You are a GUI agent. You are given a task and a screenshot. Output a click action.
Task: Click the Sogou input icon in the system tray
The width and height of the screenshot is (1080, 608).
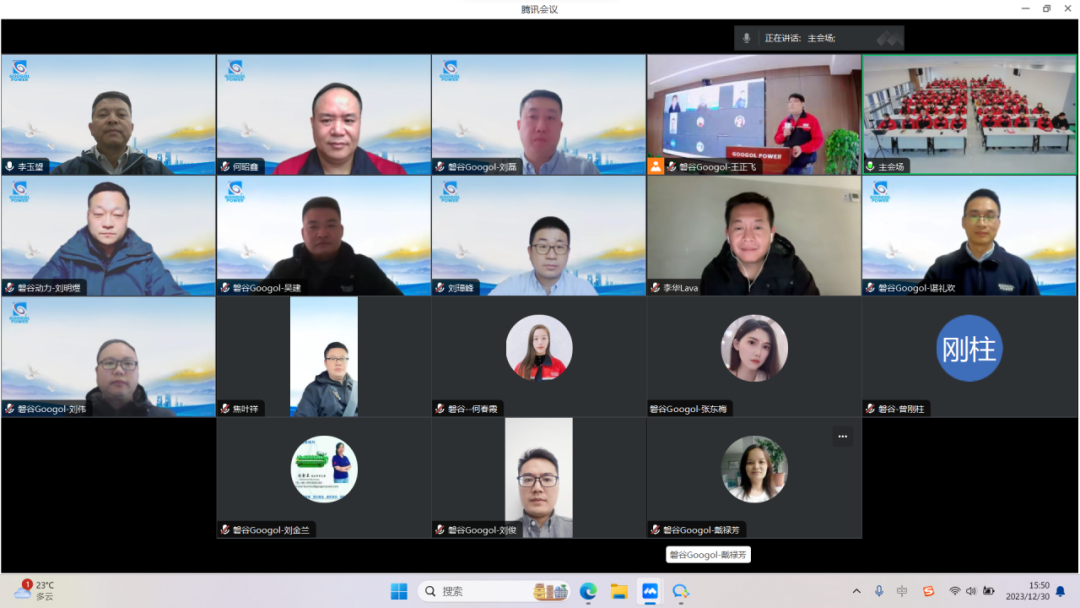click(x=928, y=591)
